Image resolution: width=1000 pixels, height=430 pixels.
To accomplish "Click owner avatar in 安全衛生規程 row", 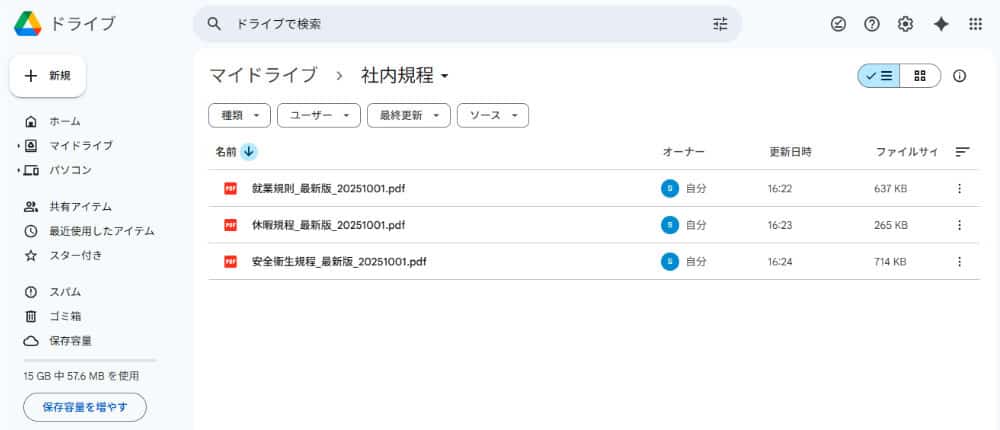I will (x=670, y=262).
